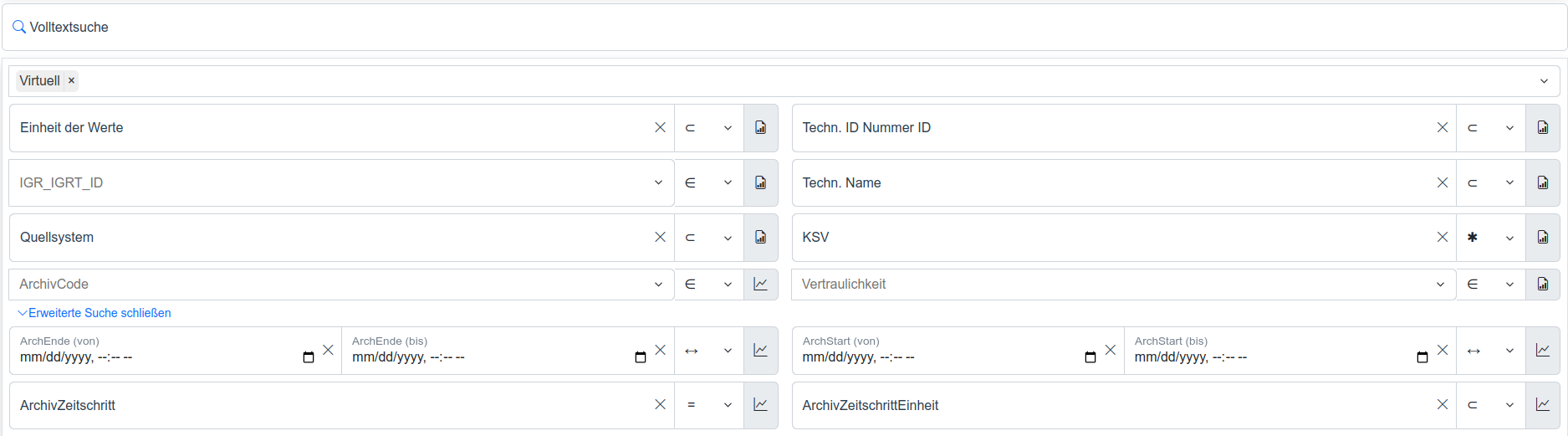Image resolution: width=1568 pixels, height=436 pixels.
Task: Click into the Volltextsuche search field
Action: (753, 28)
